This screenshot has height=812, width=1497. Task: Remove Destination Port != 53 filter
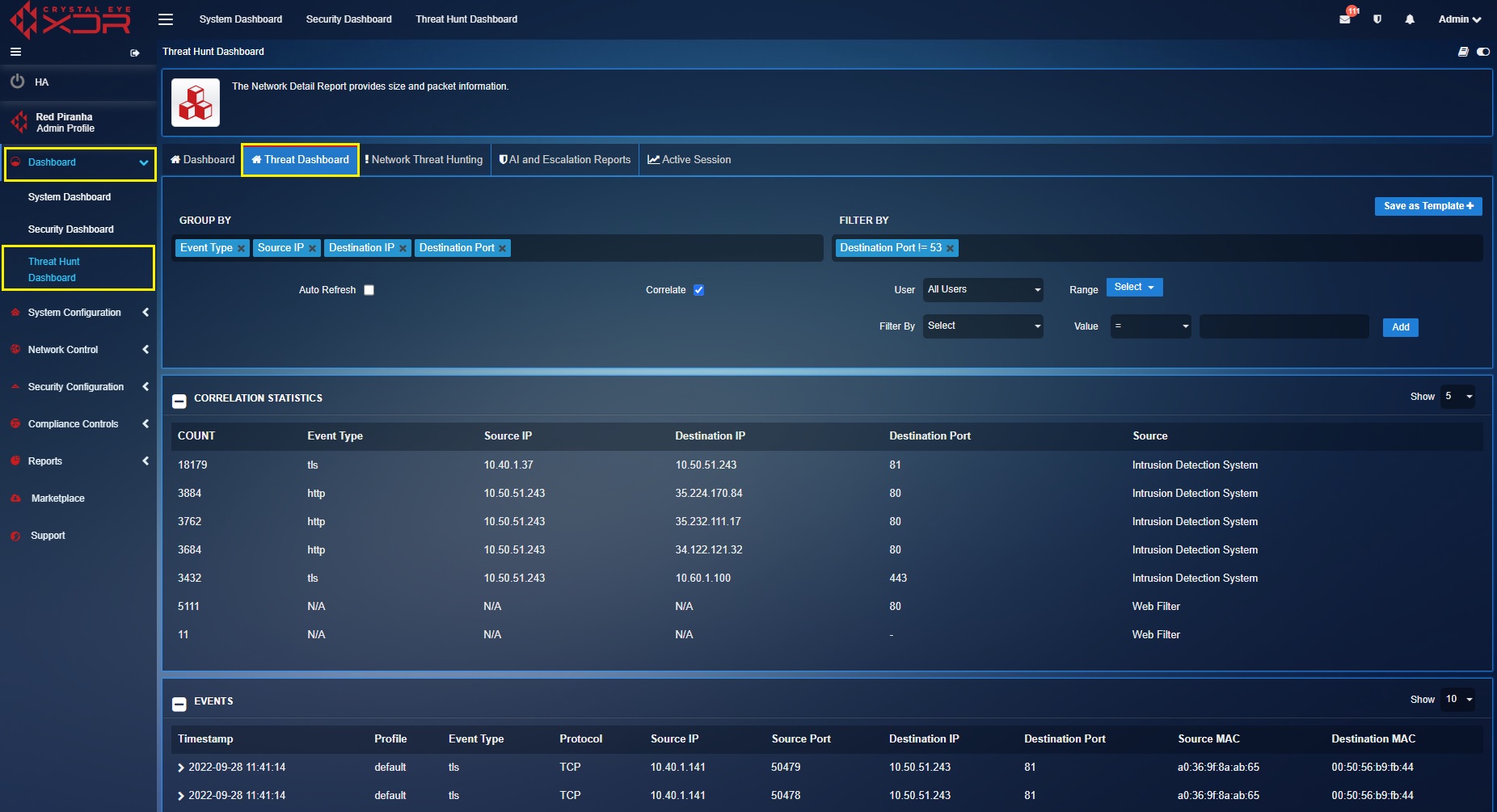coord(951,249)
